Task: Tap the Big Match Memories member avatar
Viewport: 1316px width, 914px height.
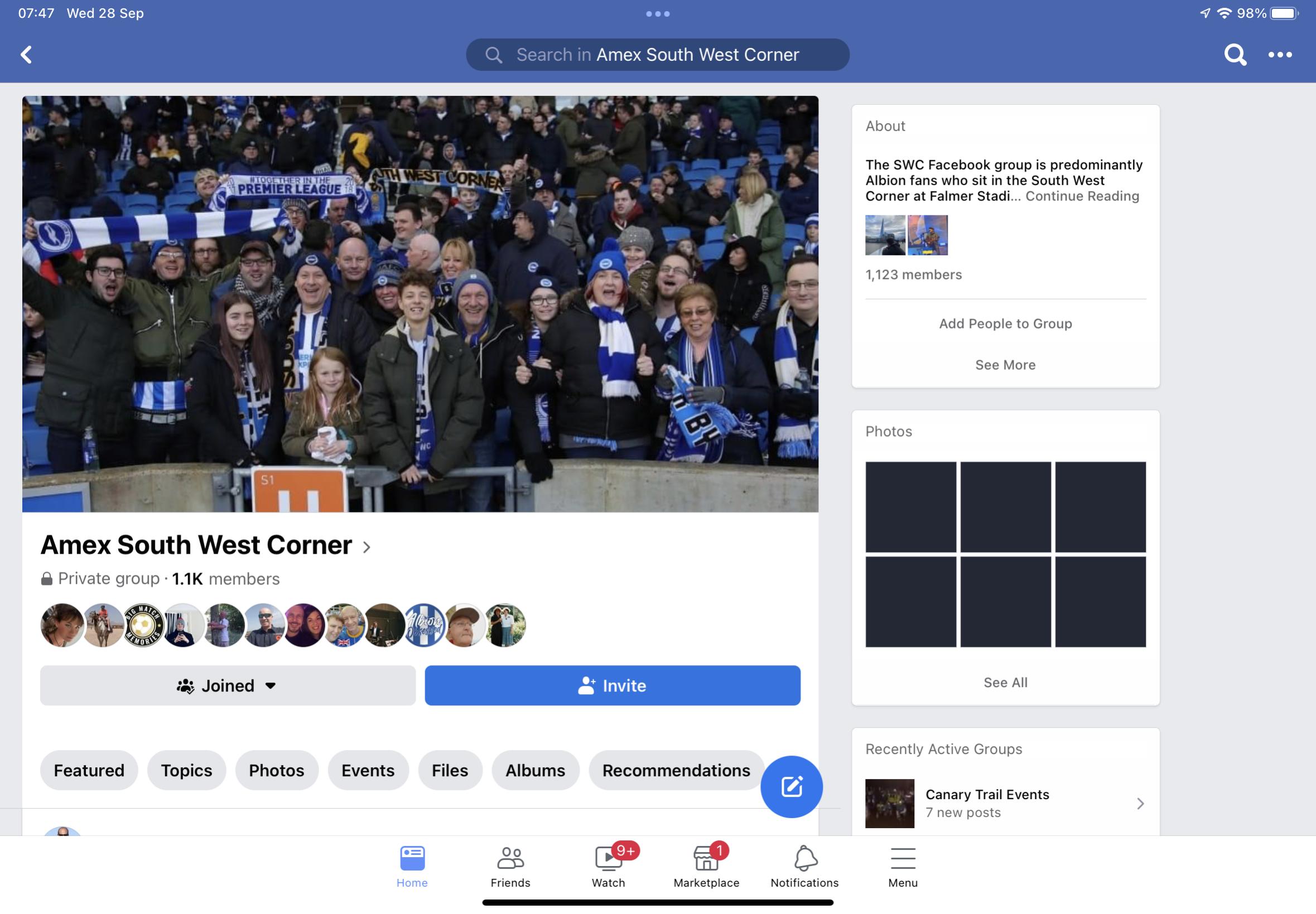Action: coord(143,625)
